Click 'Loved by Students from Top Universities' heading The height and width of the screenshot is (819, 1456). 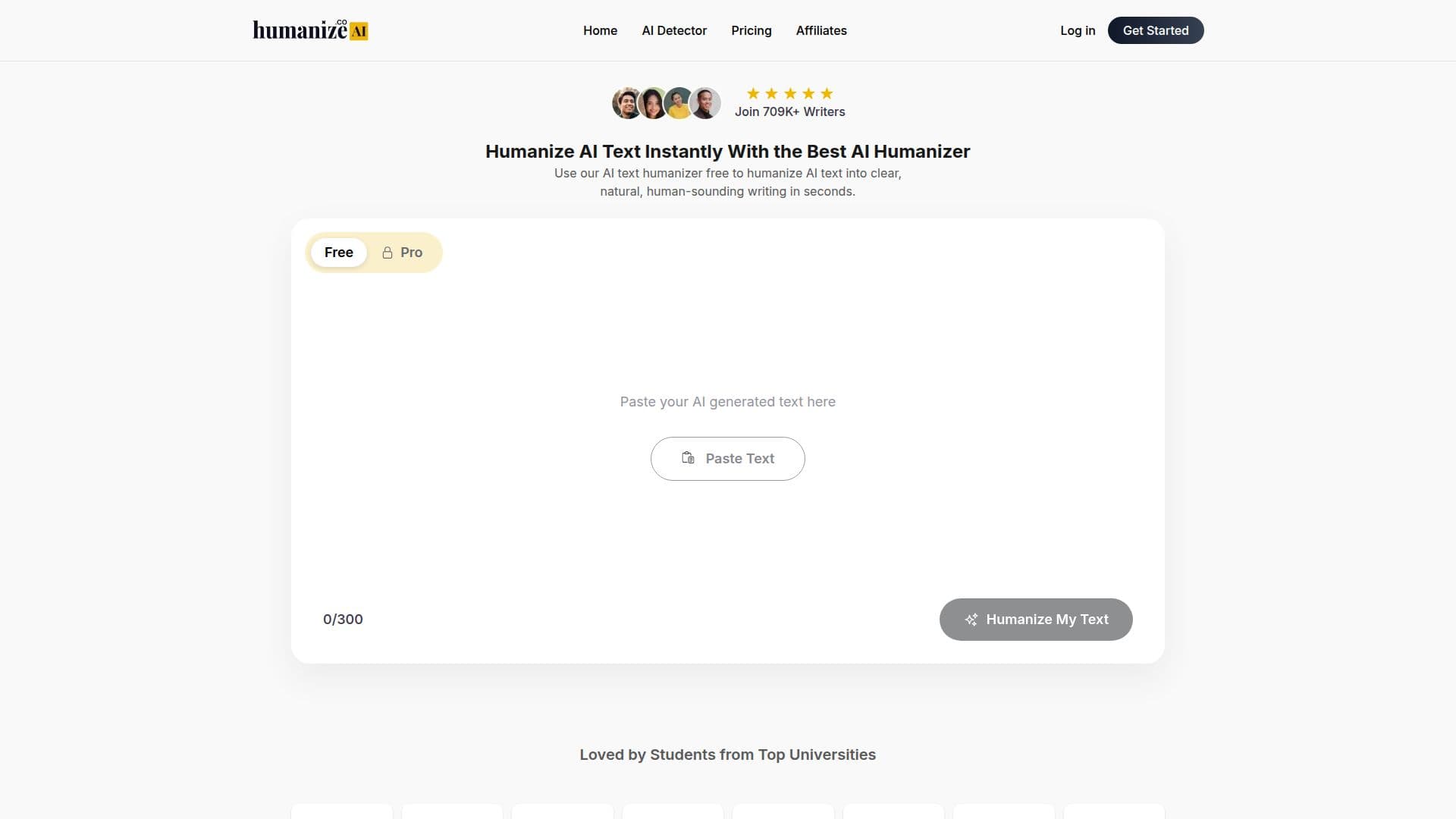click(x=728, y=755)
